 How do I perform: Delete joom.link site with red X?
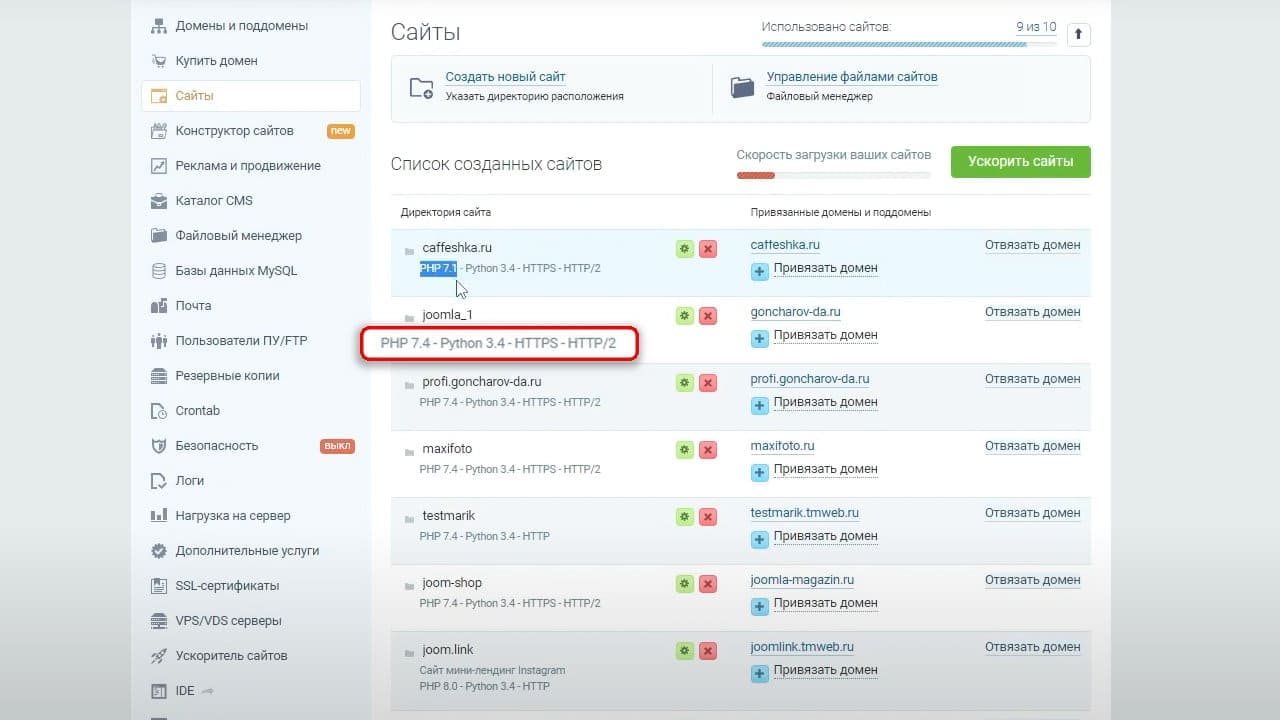click(x=708, y=651)
